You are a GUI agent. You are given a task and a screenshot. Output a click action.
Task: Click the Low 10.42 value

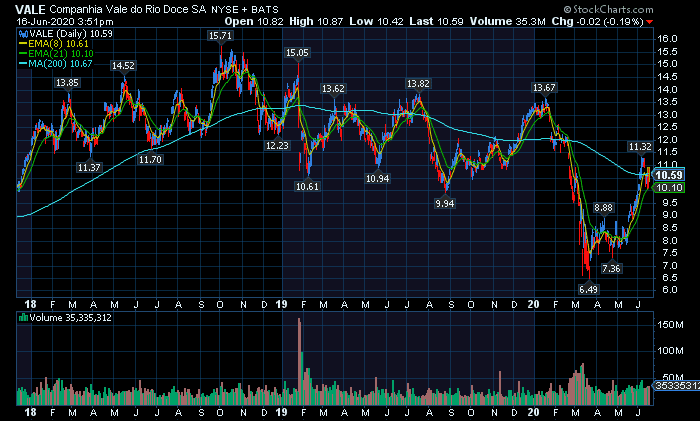[376, 21]
